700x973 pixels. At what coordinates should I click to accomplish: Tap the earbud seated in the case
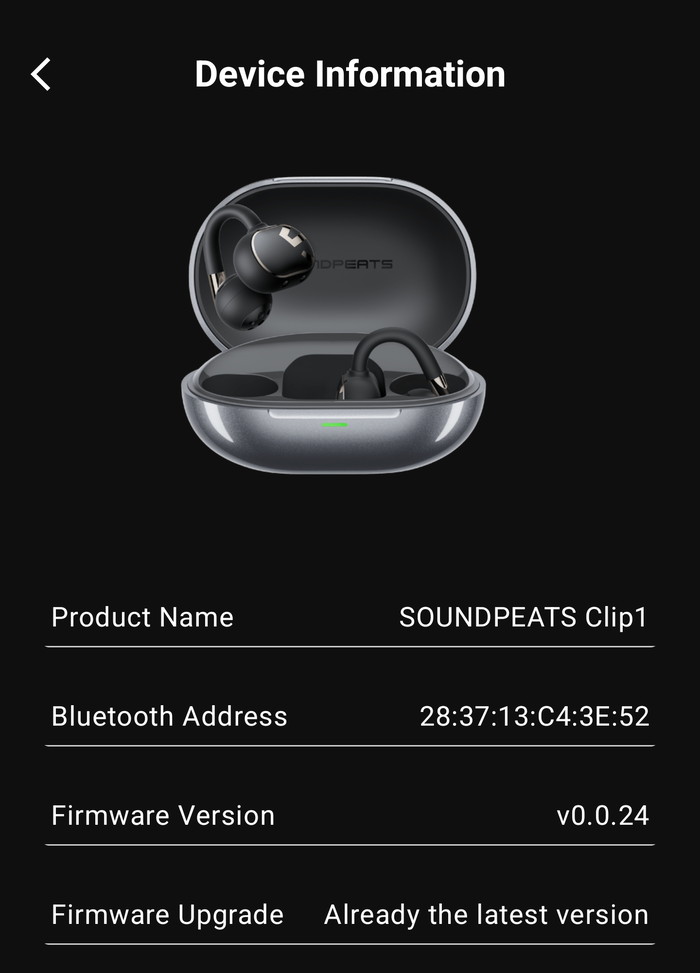pos(392,365)
